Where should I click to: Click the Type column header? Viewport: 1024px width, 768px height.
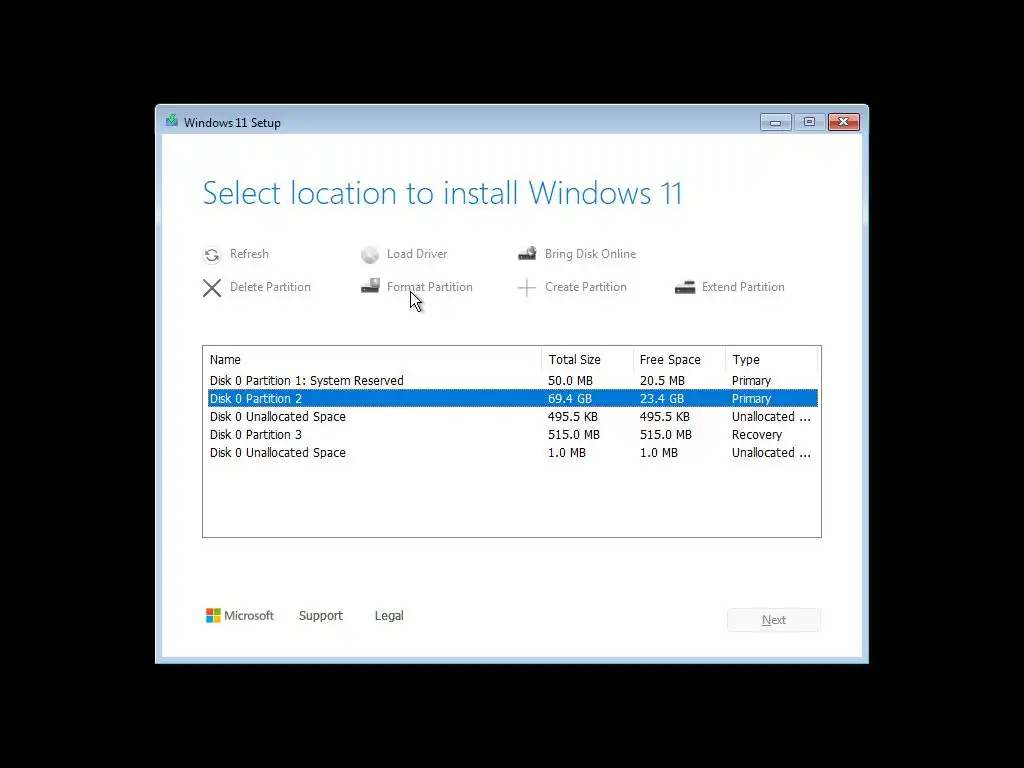pyautogui.click(x=771, y=360)
